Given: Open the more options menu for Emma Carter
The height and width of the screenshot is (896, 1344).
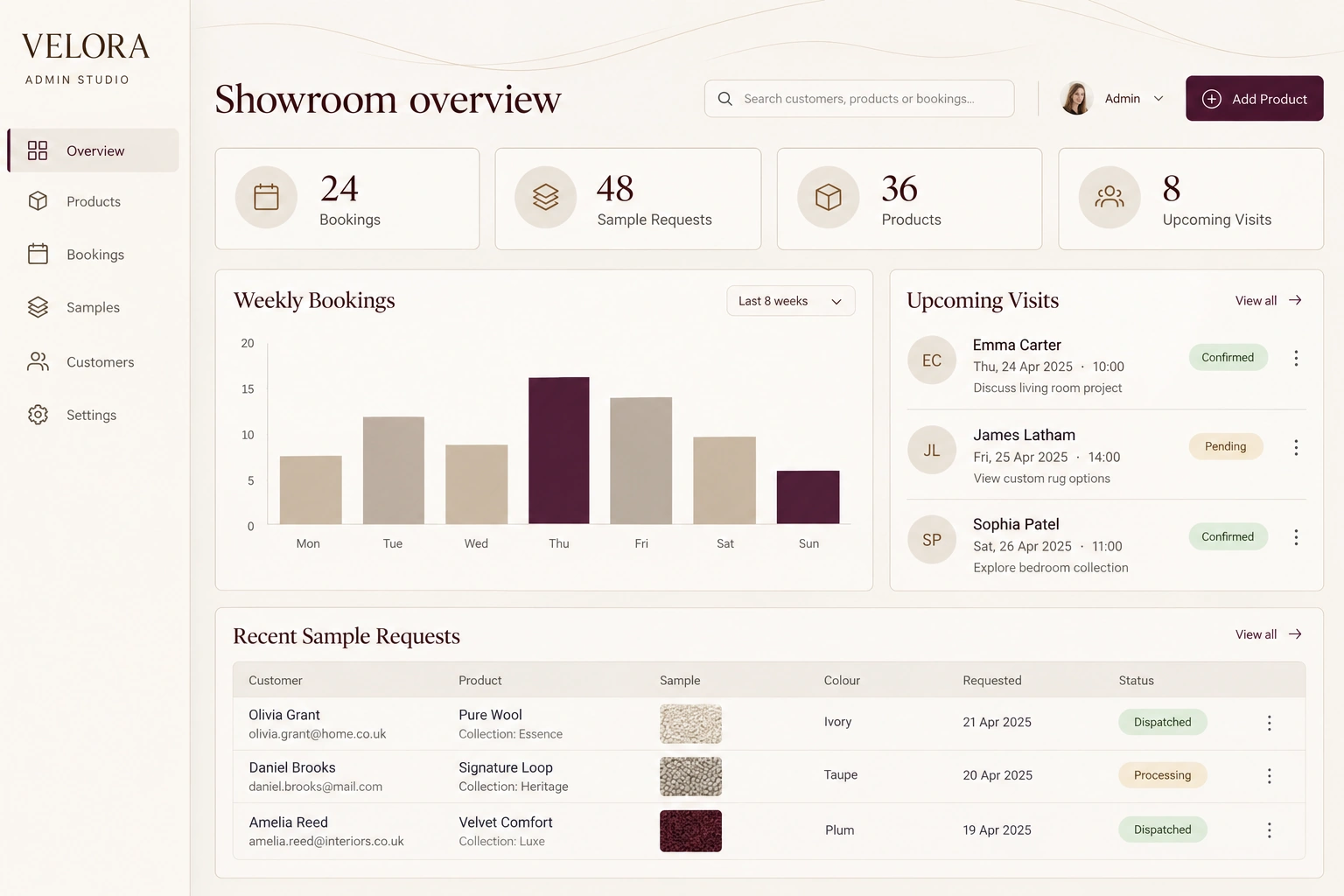Looking at the screenshot, I should coord(1296,358).
